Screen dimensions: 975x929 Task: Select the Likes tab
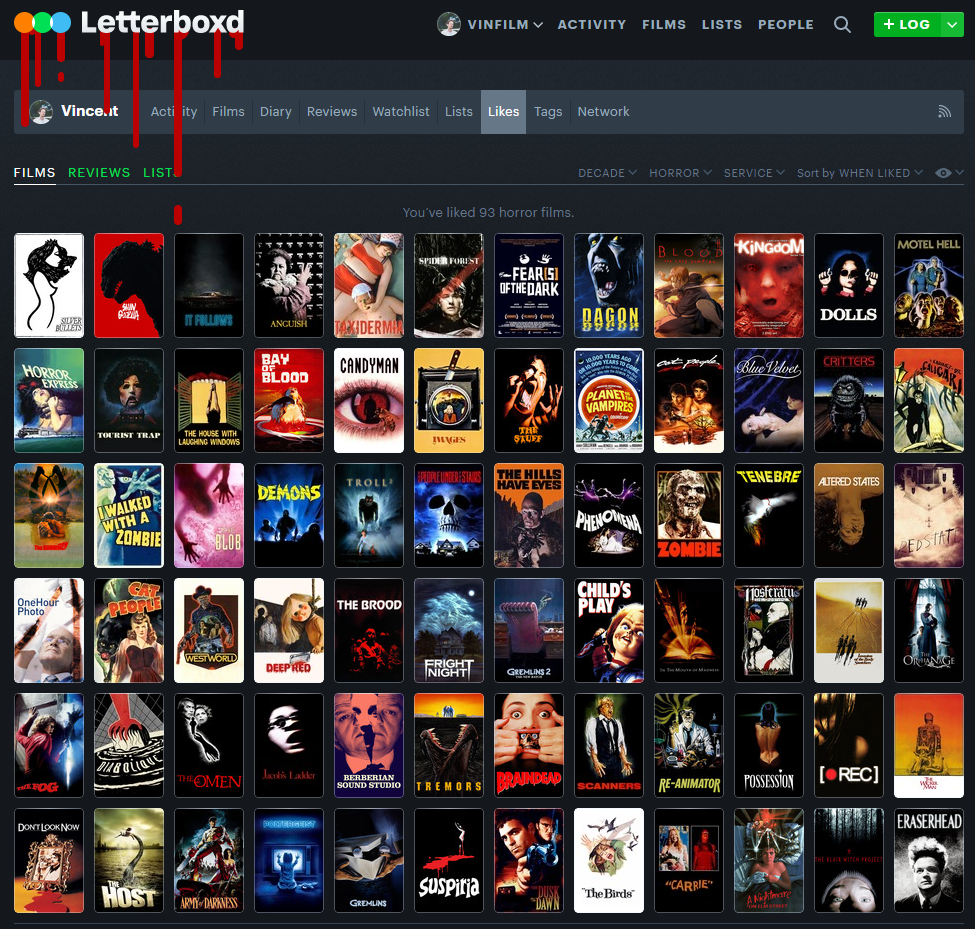[503, 111]
